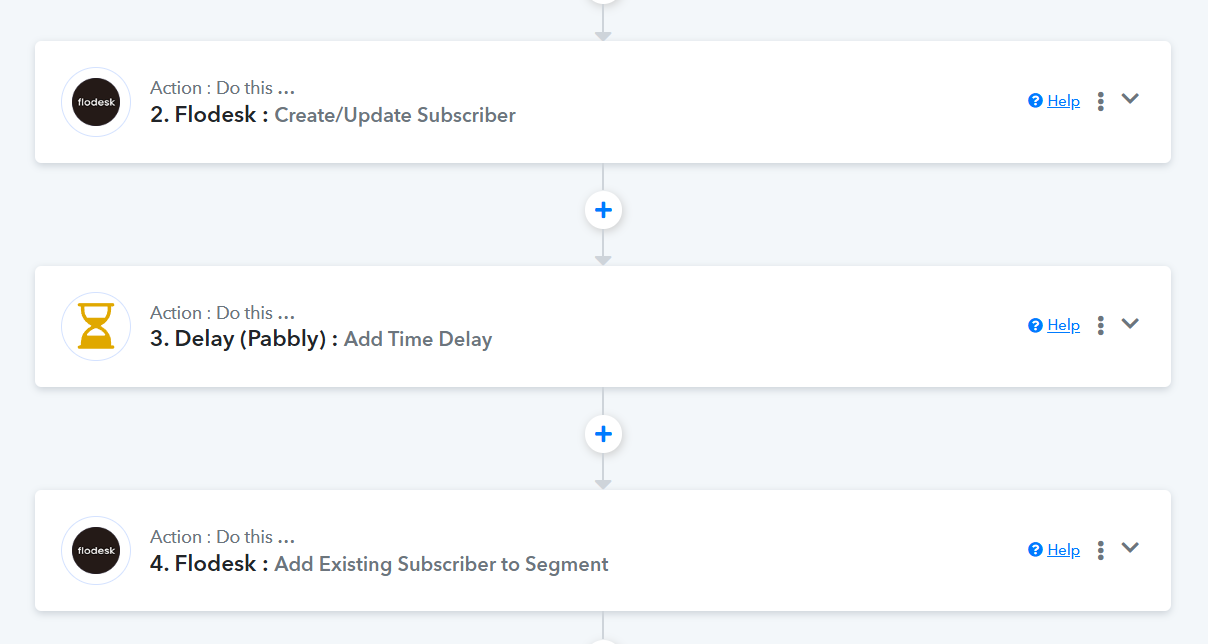Screen dimensions: 1208x644
Task: Expand the Add Existing Subscriber to Segment step
Action: 1130,547
